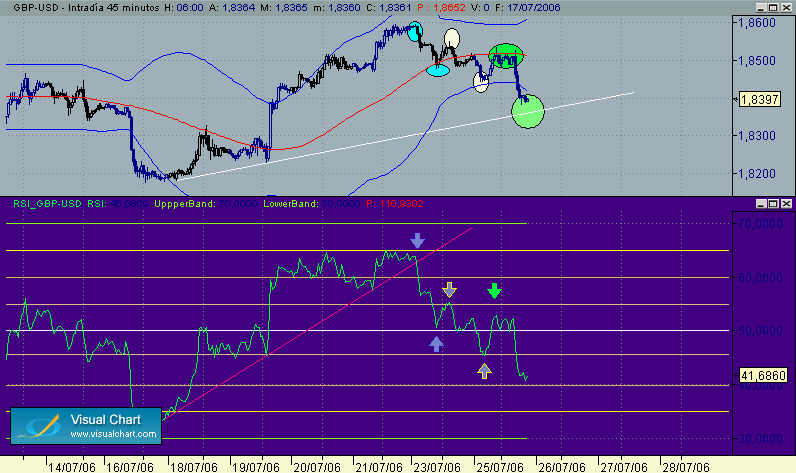Maximize the RSI_GBP-USD indicator window

(x=773, y=204)
